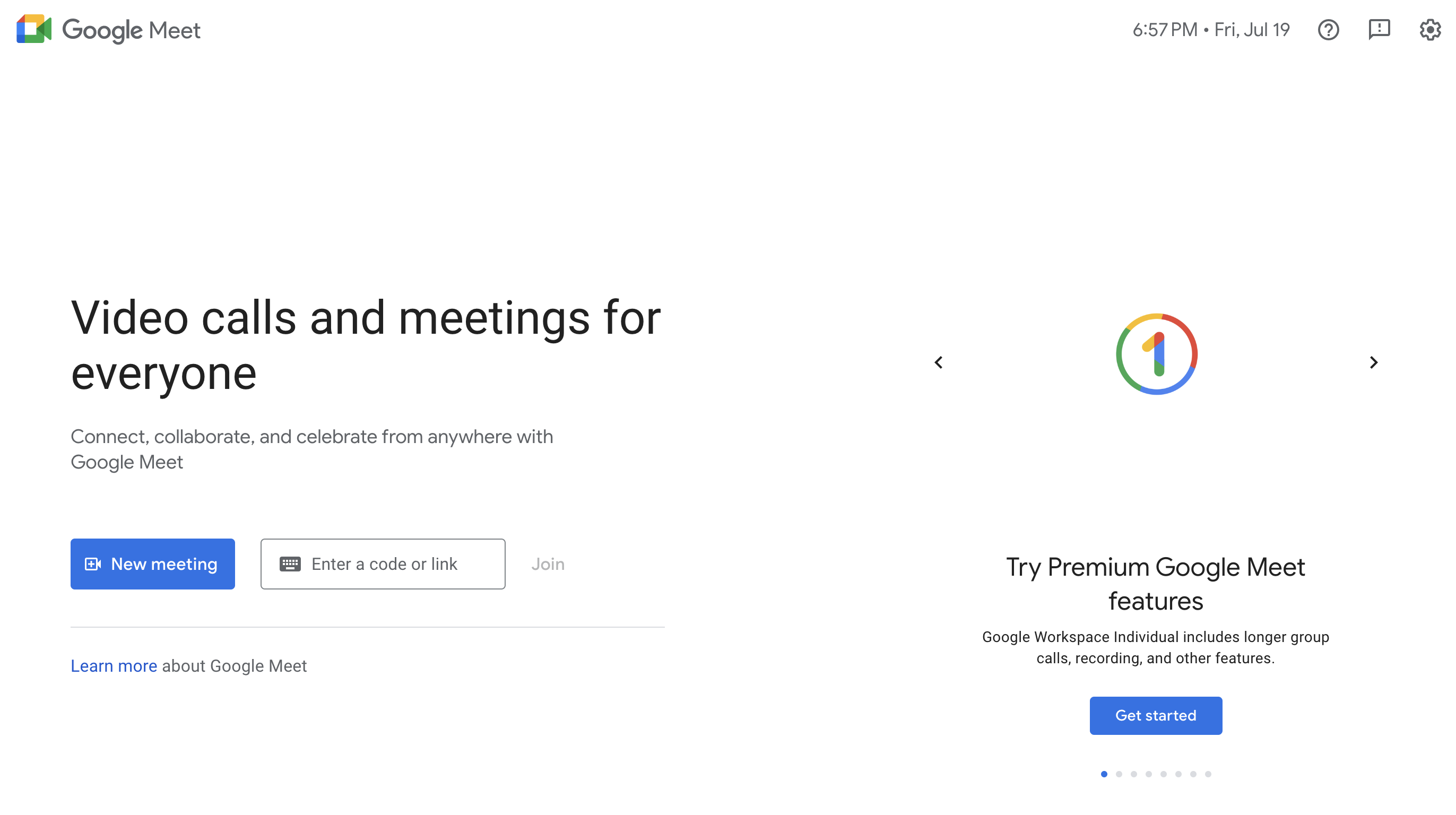1456x815 pixels.
Task: Click Get started for Premium features
Action: tap(1155, 715)
